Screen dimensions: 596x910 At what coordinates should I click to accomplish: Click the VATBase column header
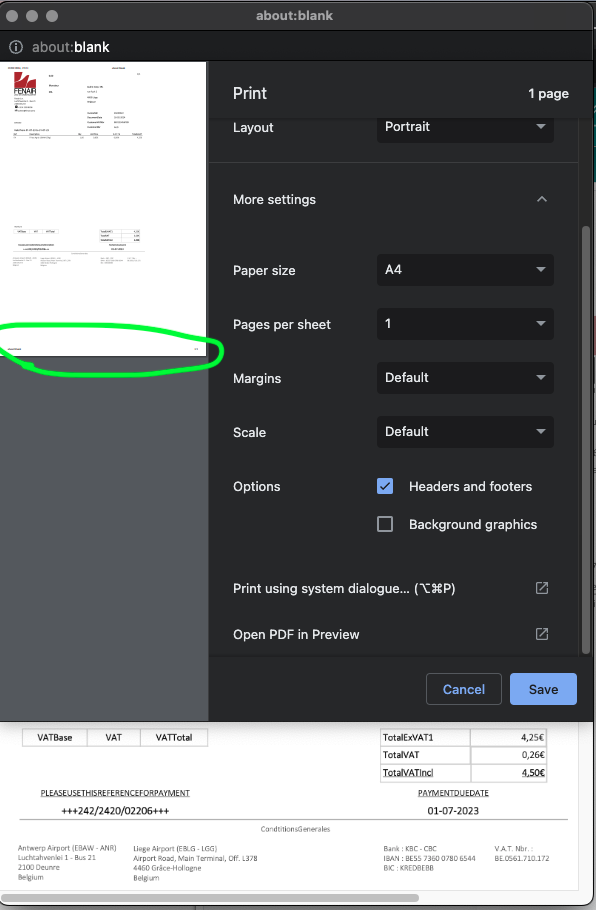(x=55, y=738)
